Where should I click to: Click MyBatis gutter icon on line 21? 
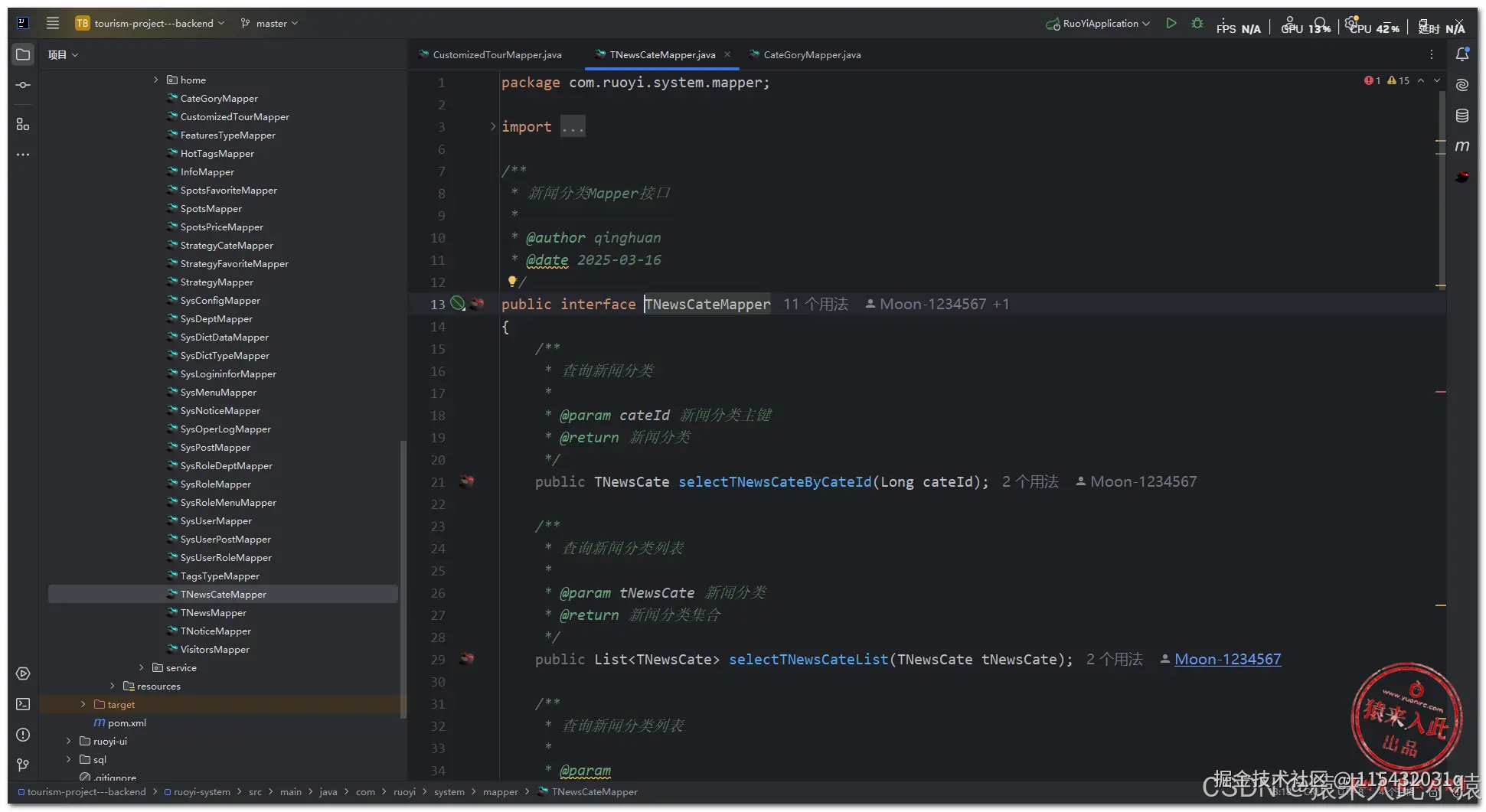(467, 481)
